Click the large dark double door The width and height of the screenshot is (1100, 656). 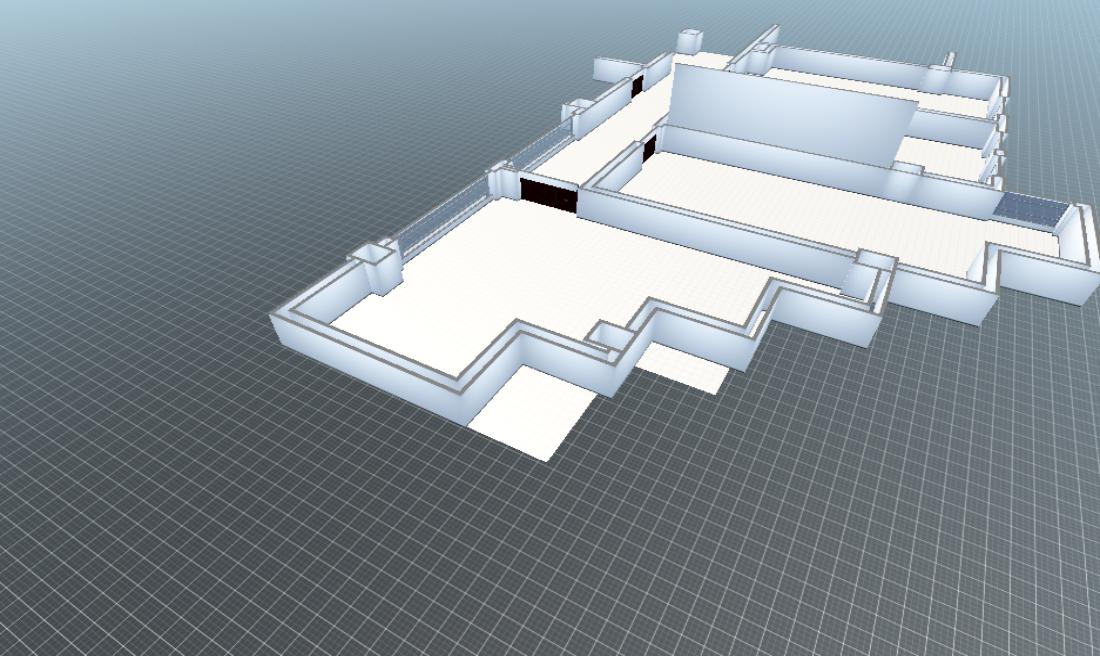click(x=548, y=193)
